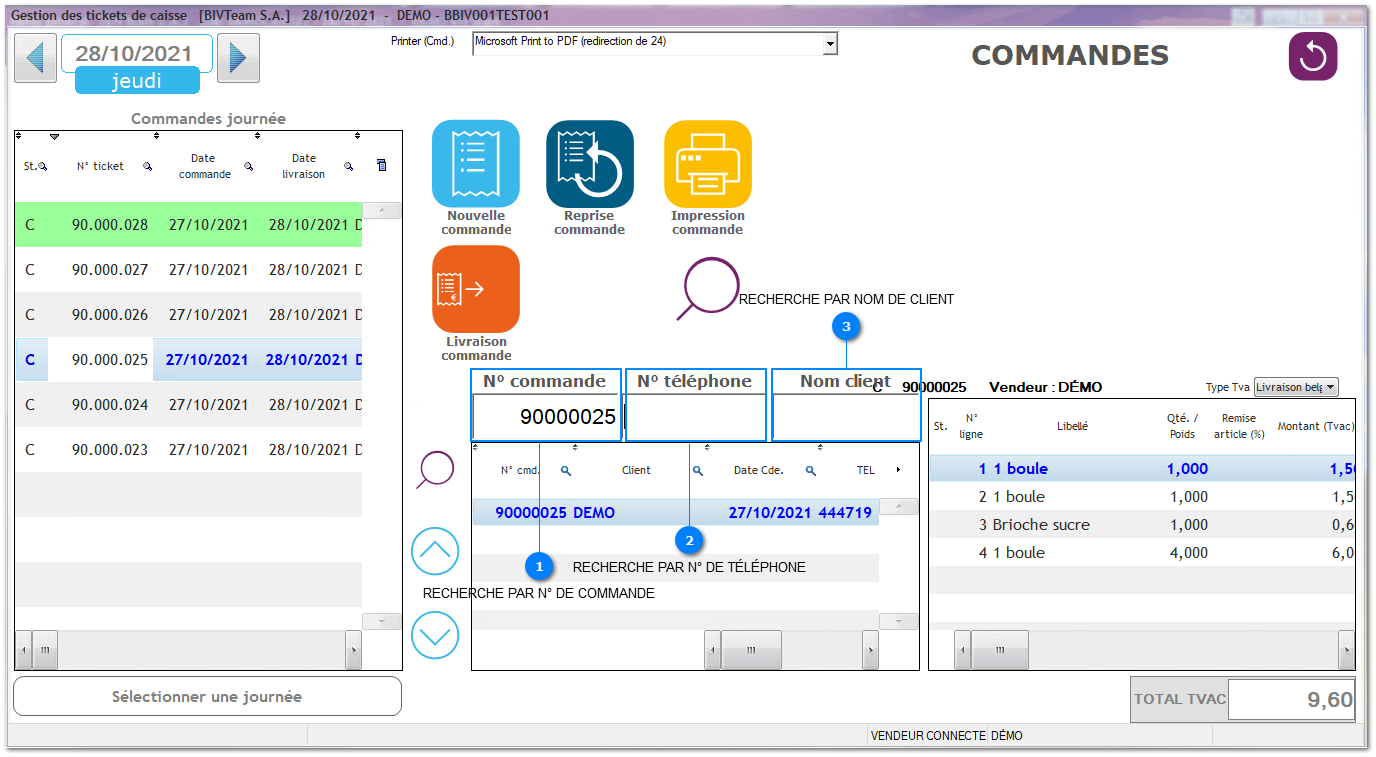Go to previous day with left arrow
Viewport: 1376px width, 757px height.
click(36, 58)
